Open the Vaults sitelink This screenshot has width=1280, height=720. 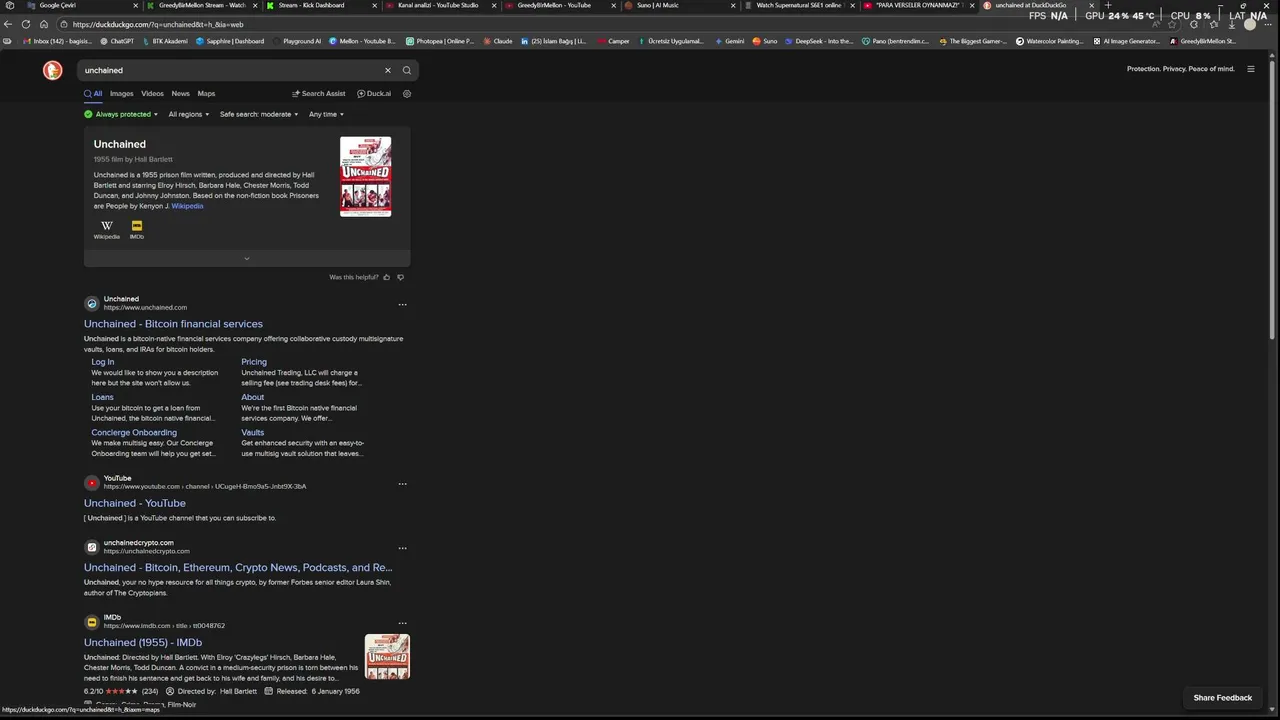click(252, 433)
